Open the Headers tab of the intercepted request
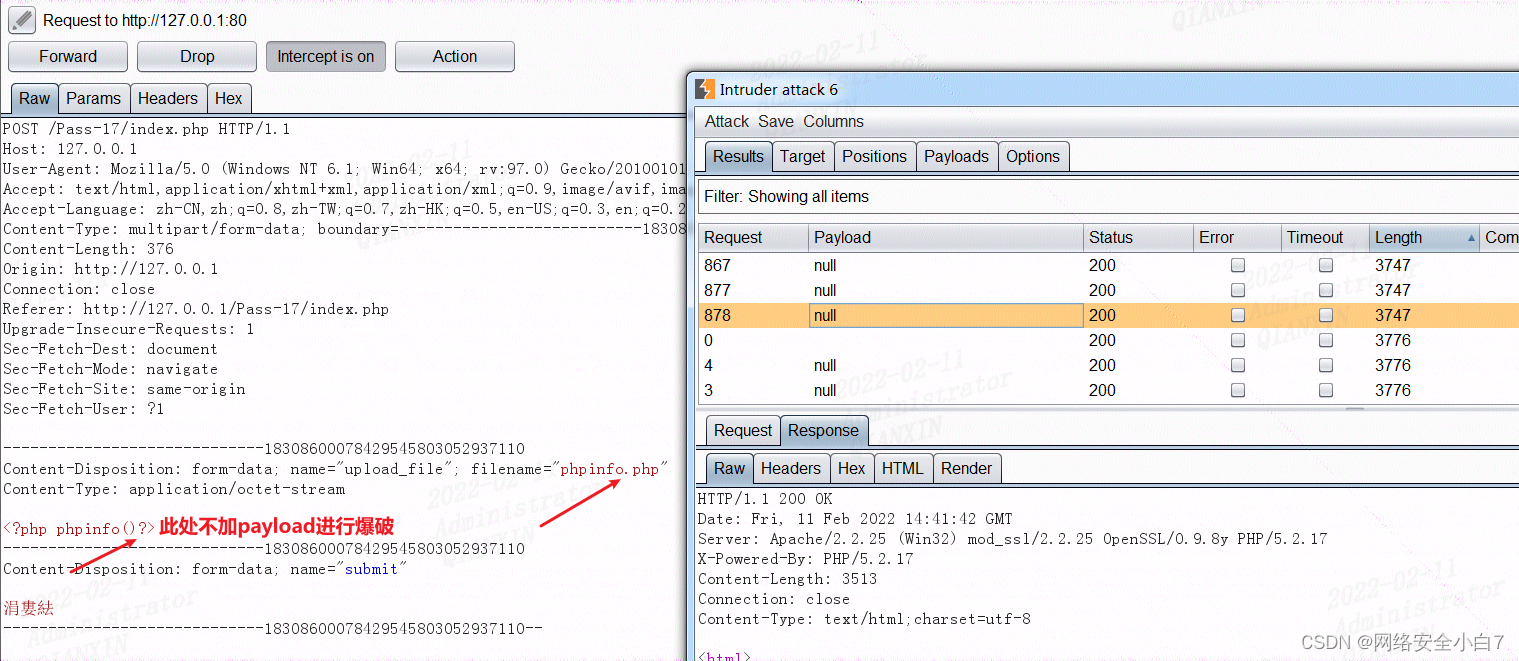The height and width of the screenshot is (661, 1519). (167, 98)
